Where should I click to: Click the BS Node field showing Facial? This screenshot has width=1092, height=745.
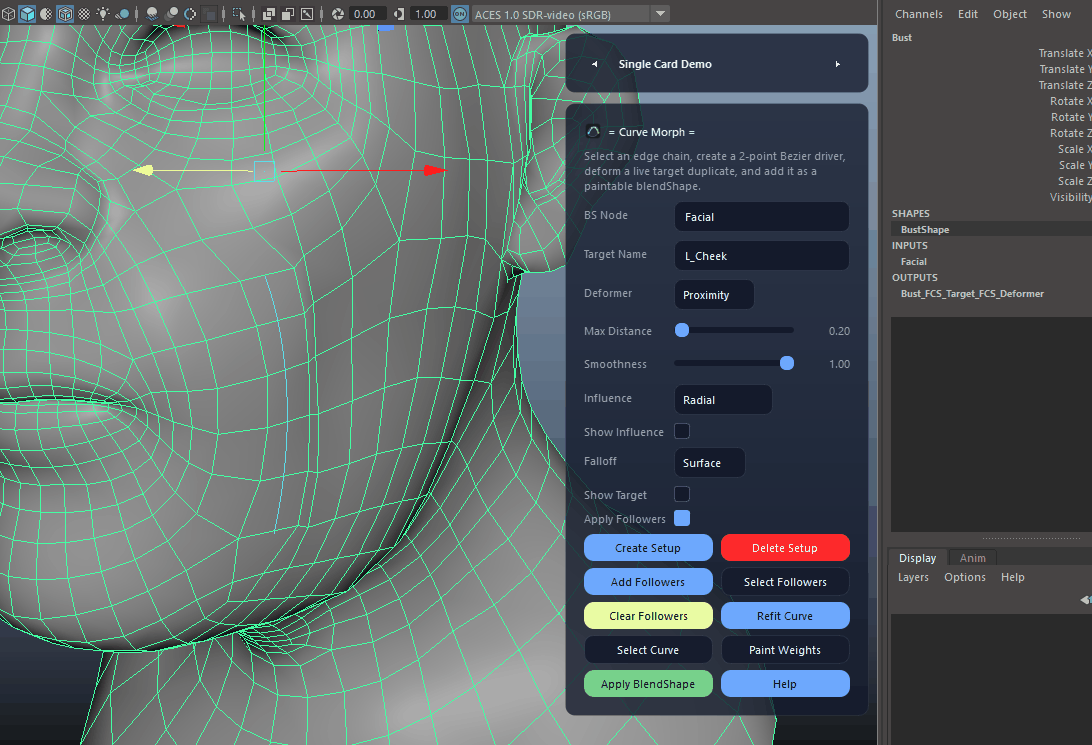(x=761, y=217)
